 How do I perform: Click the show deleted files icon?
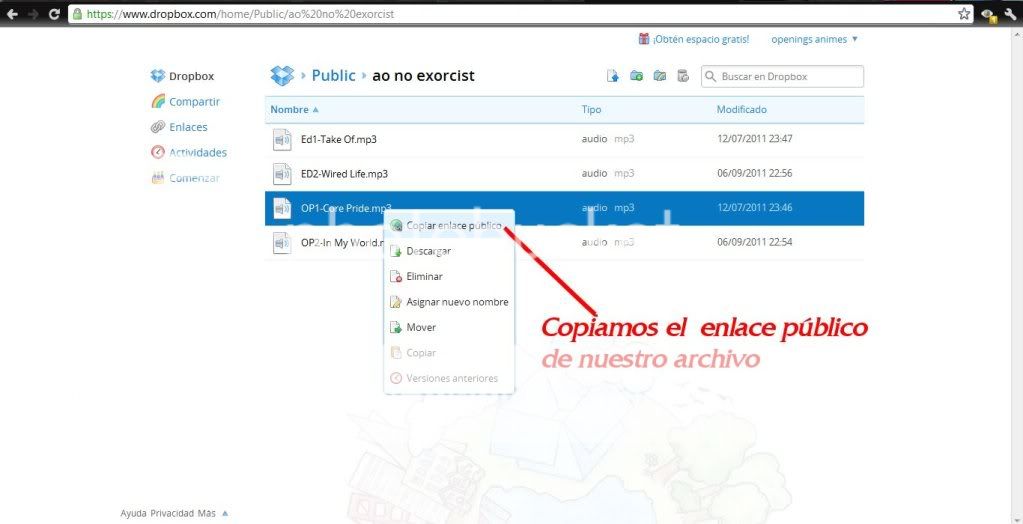tap(682, 76)
